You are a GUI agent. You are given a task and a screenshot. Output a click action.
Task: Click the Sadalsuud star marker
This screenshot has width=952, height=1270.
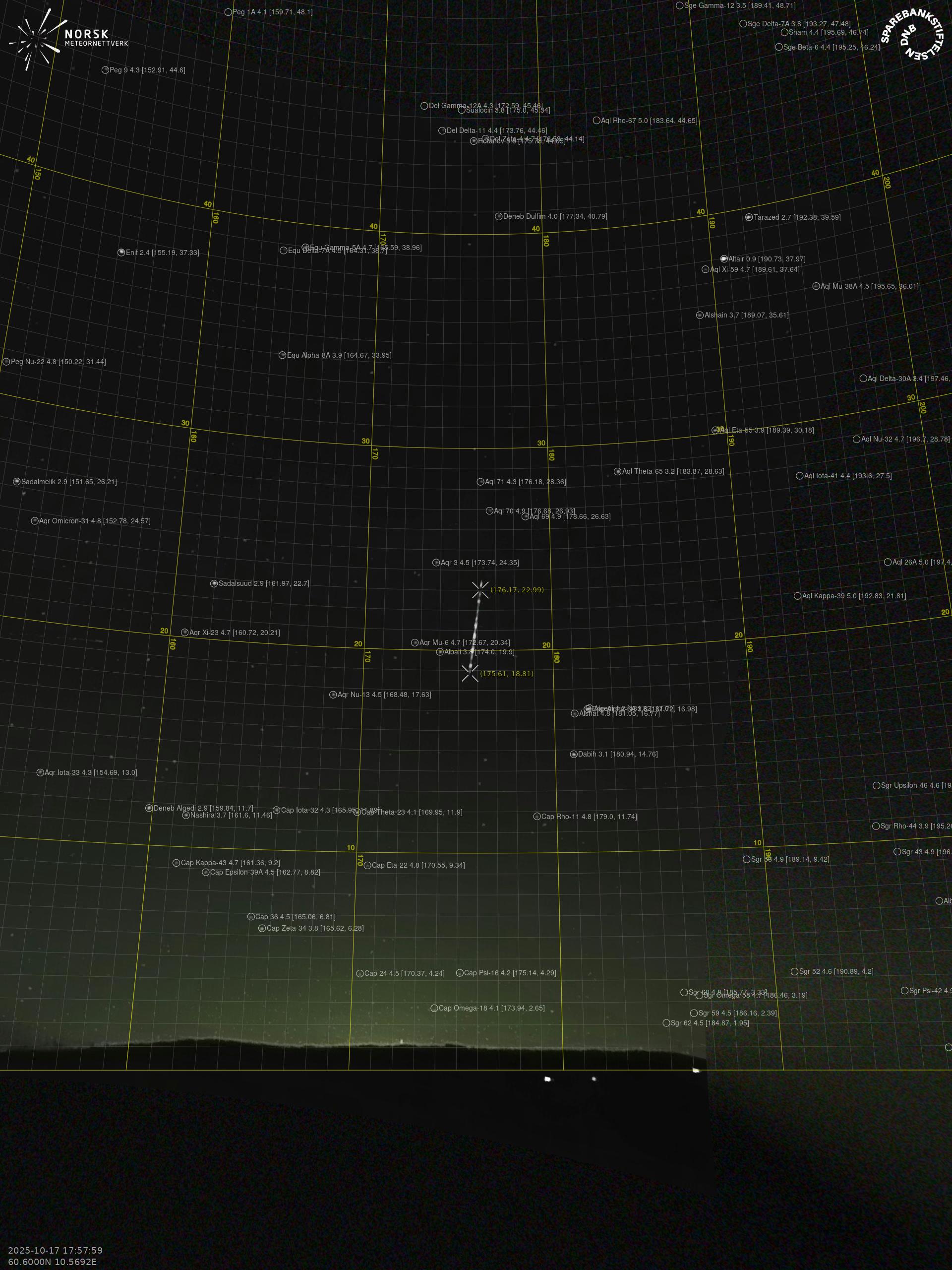pyautogui.click(x=214, y=583)
